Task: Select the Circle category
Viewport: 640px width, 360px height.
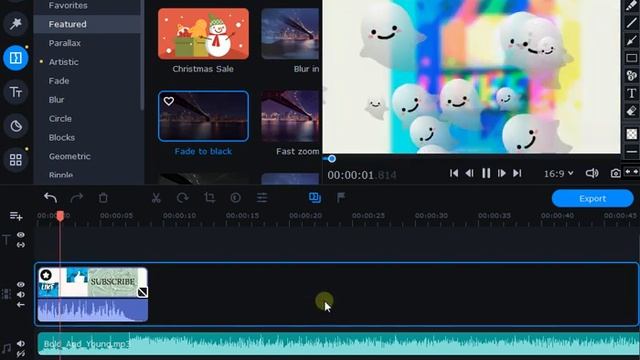Action: pos(60,118)
